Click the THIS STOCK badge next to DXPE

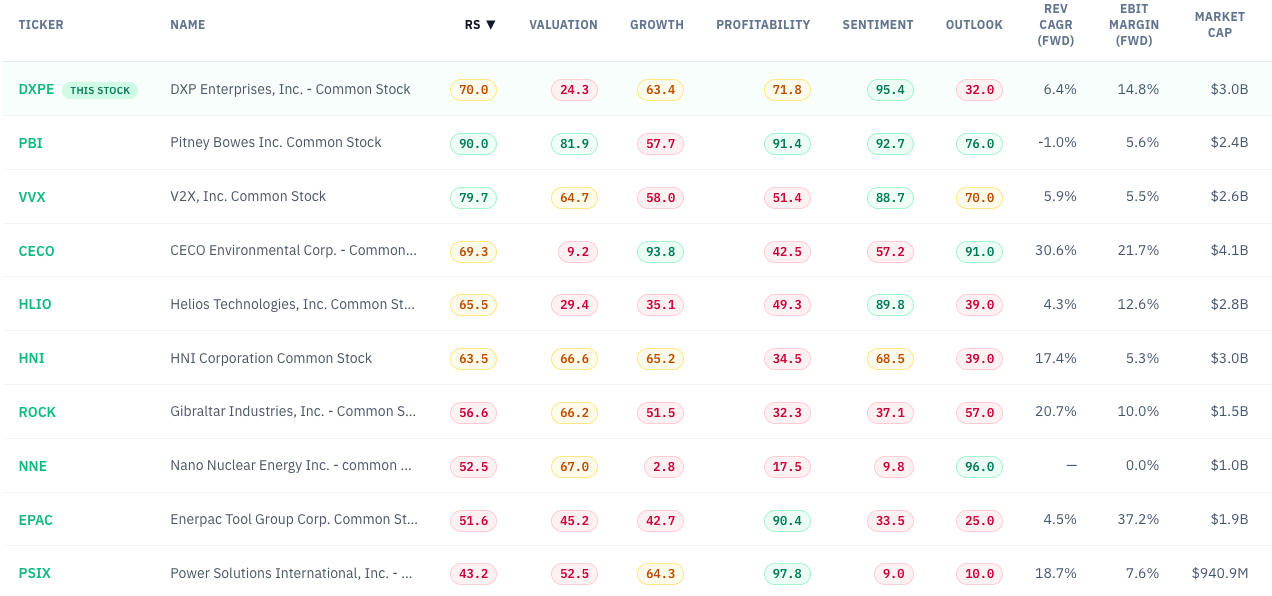tap(100, 90)
